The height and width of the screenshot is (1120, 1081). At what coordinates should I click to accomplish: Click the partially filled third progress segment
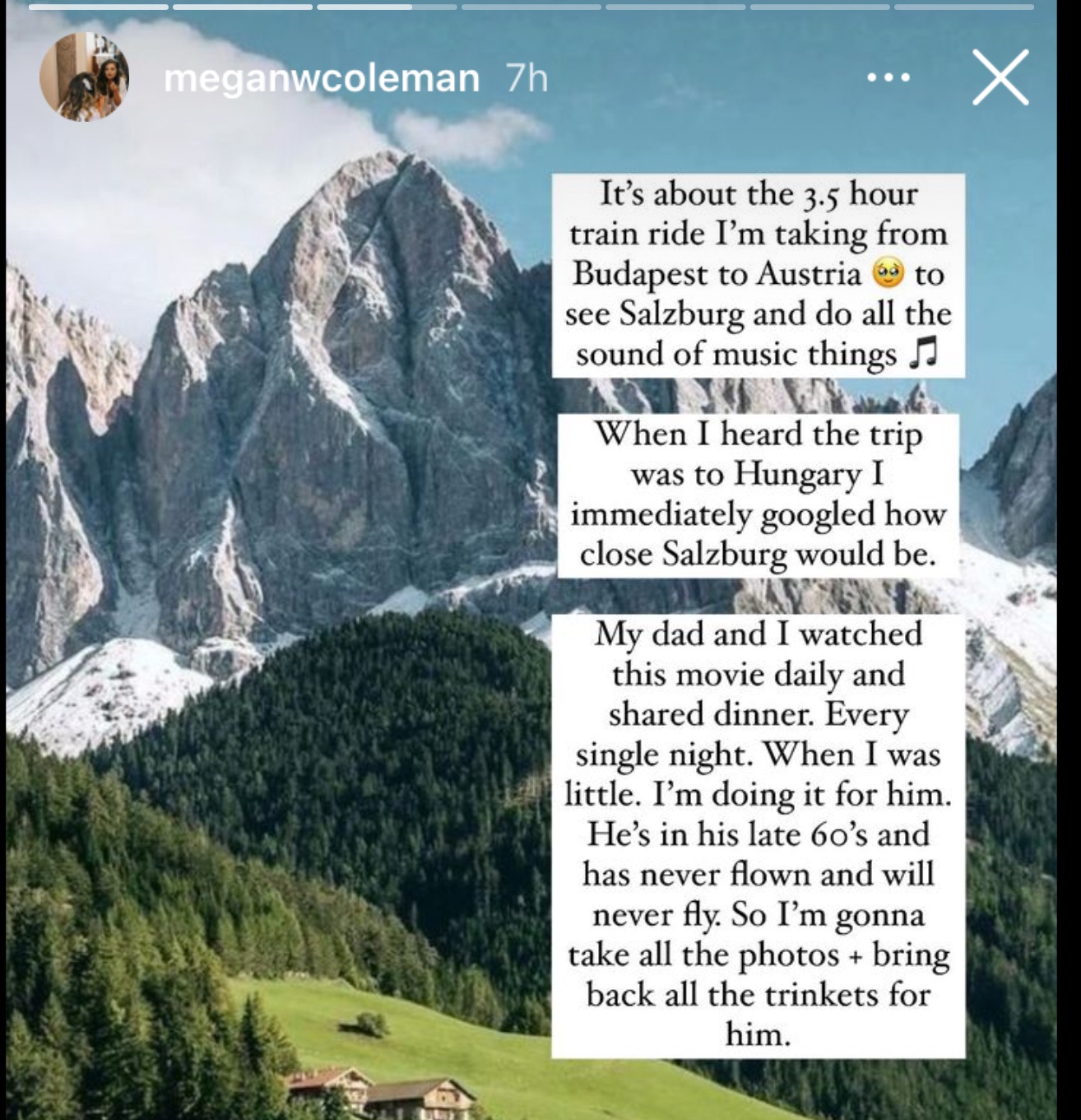(387, 7)
